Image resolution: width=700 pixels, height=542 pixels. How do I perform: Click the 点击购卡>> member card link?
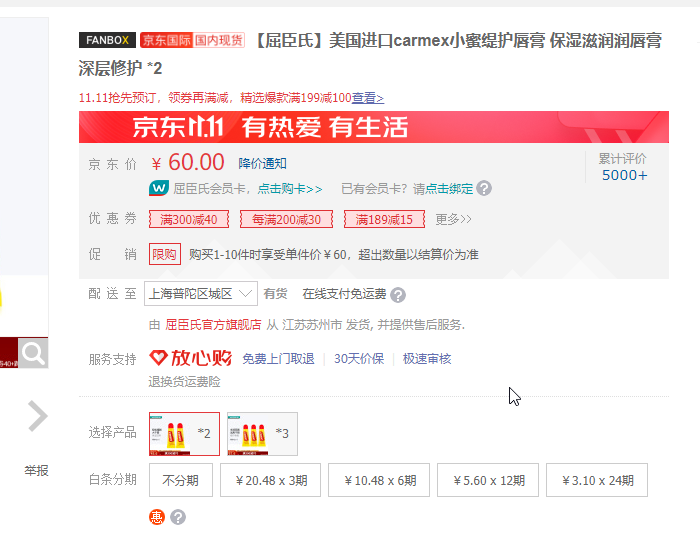click(x=290, y=188)
